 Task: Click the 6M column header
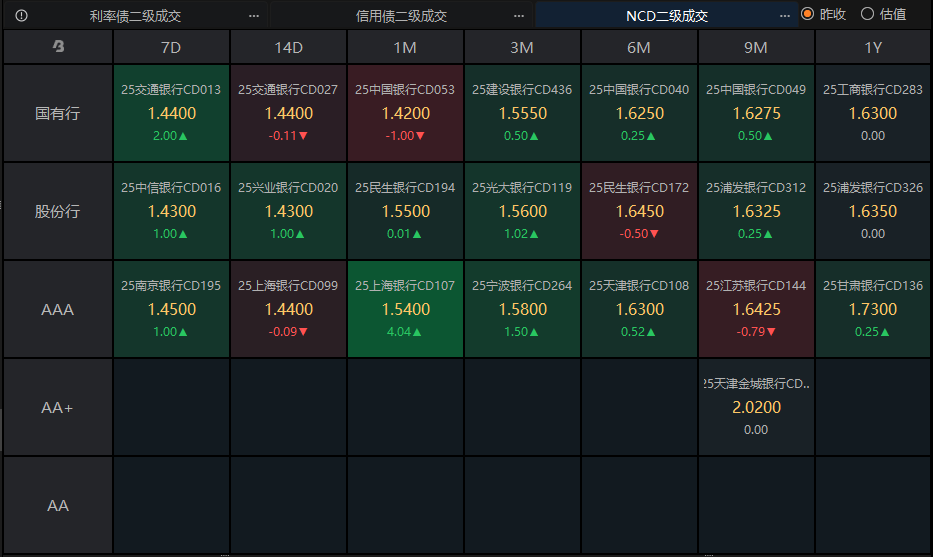(639, 47)
